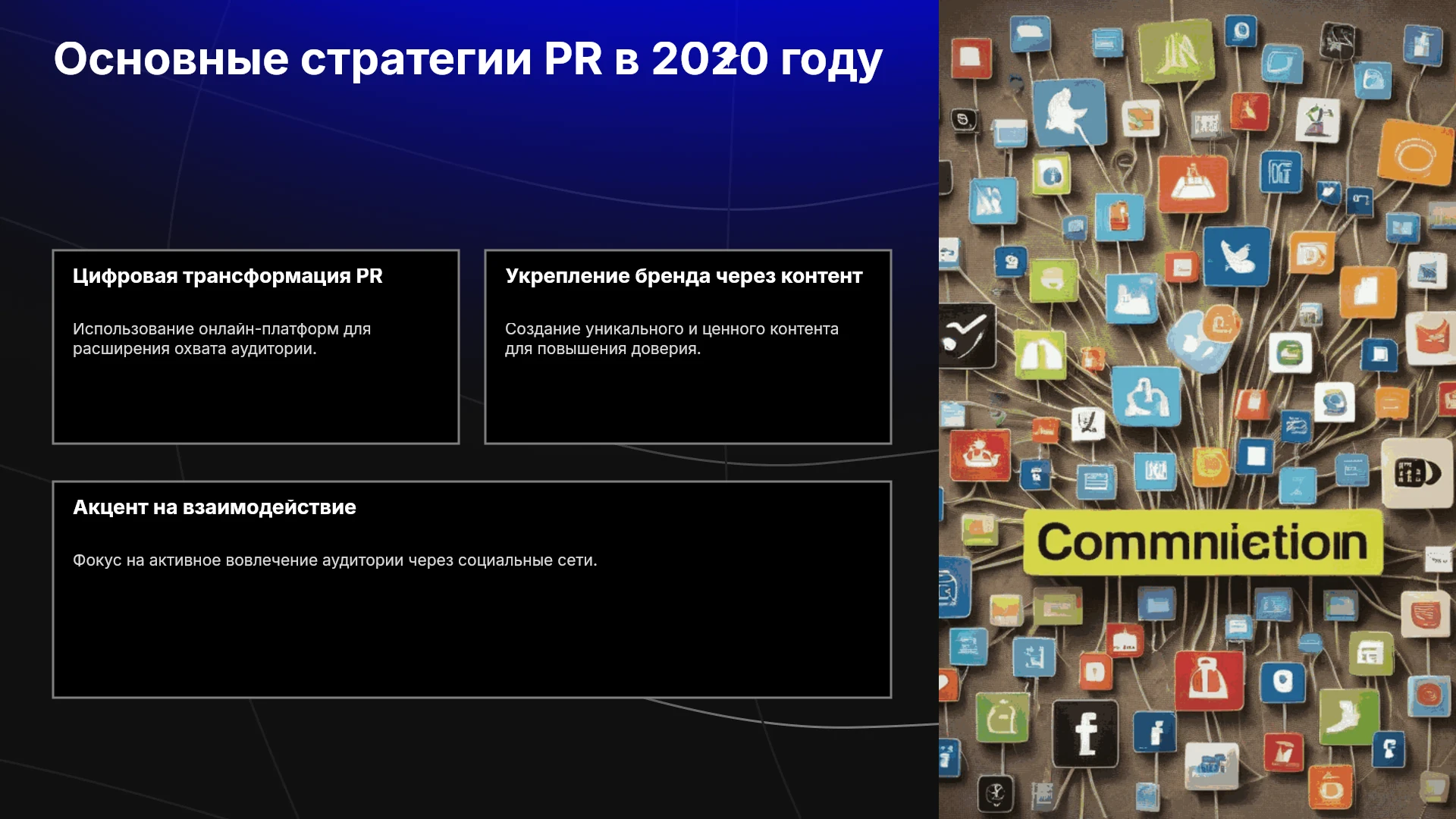Click text 'Создание уникального и ценного контента'

point(672,329)
